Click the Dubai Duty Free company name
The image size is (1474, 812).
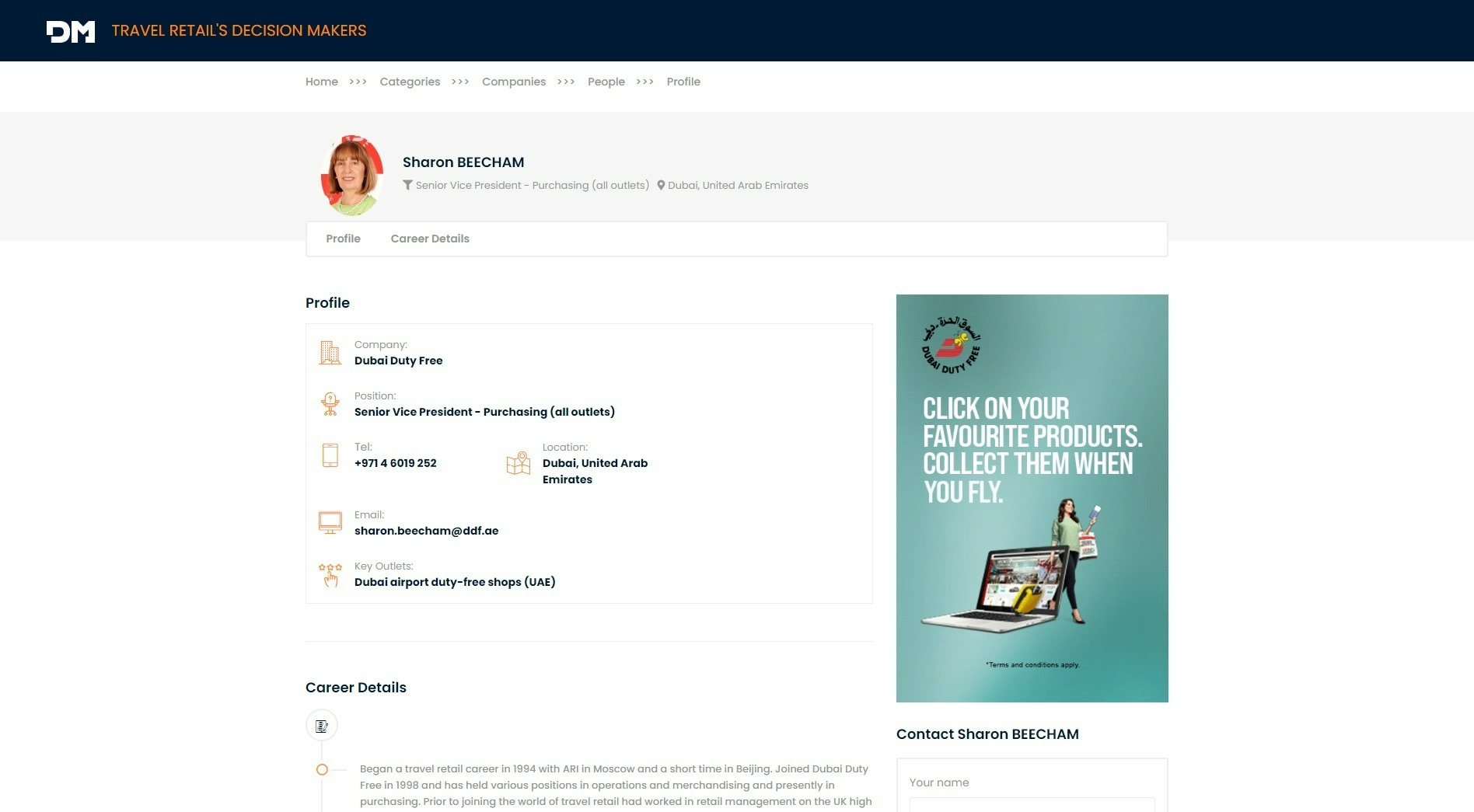click(x=398, y=361)
